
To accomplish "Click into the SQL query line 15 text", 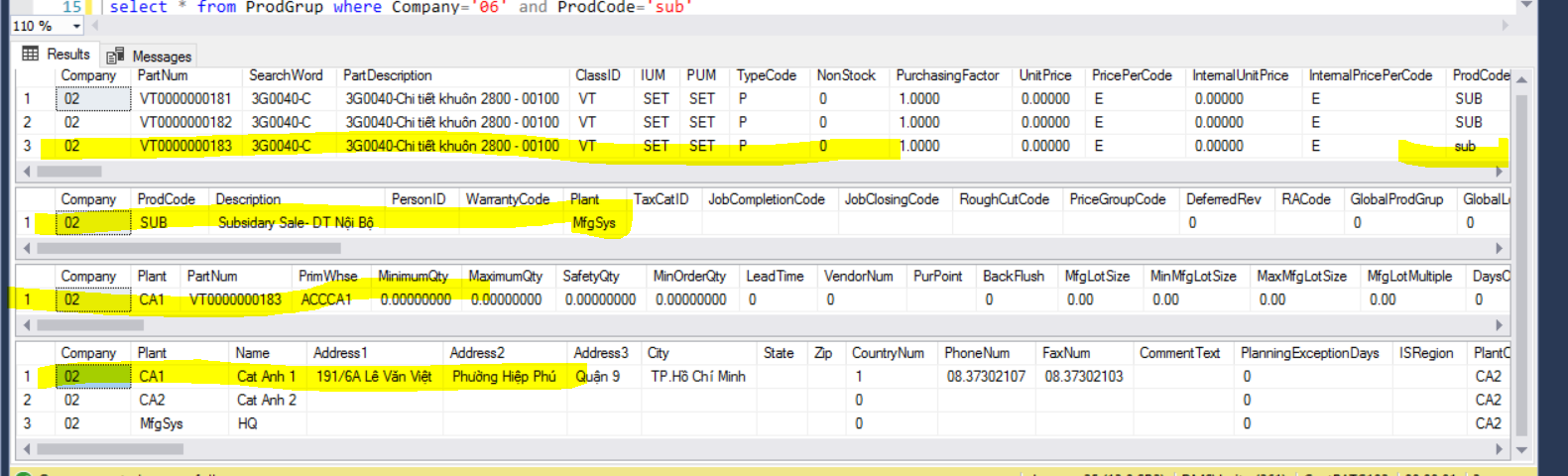I will [400, 7].
